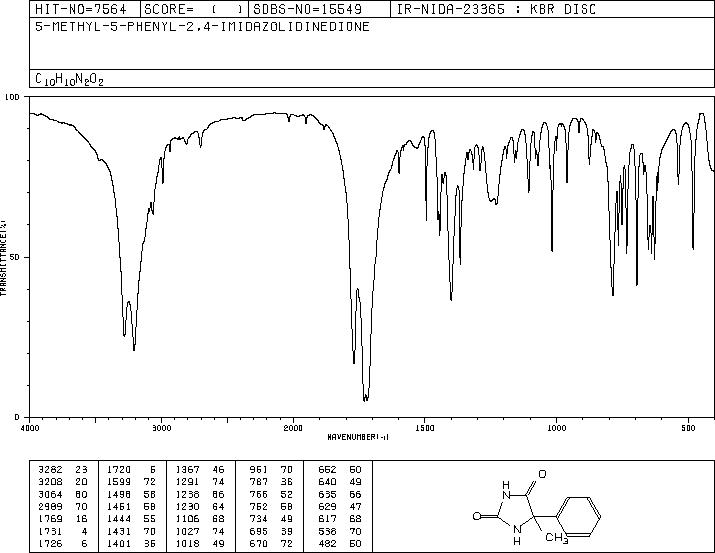Click the 3000 x-axis tick label
715x553 pixels.
[161, 428]
